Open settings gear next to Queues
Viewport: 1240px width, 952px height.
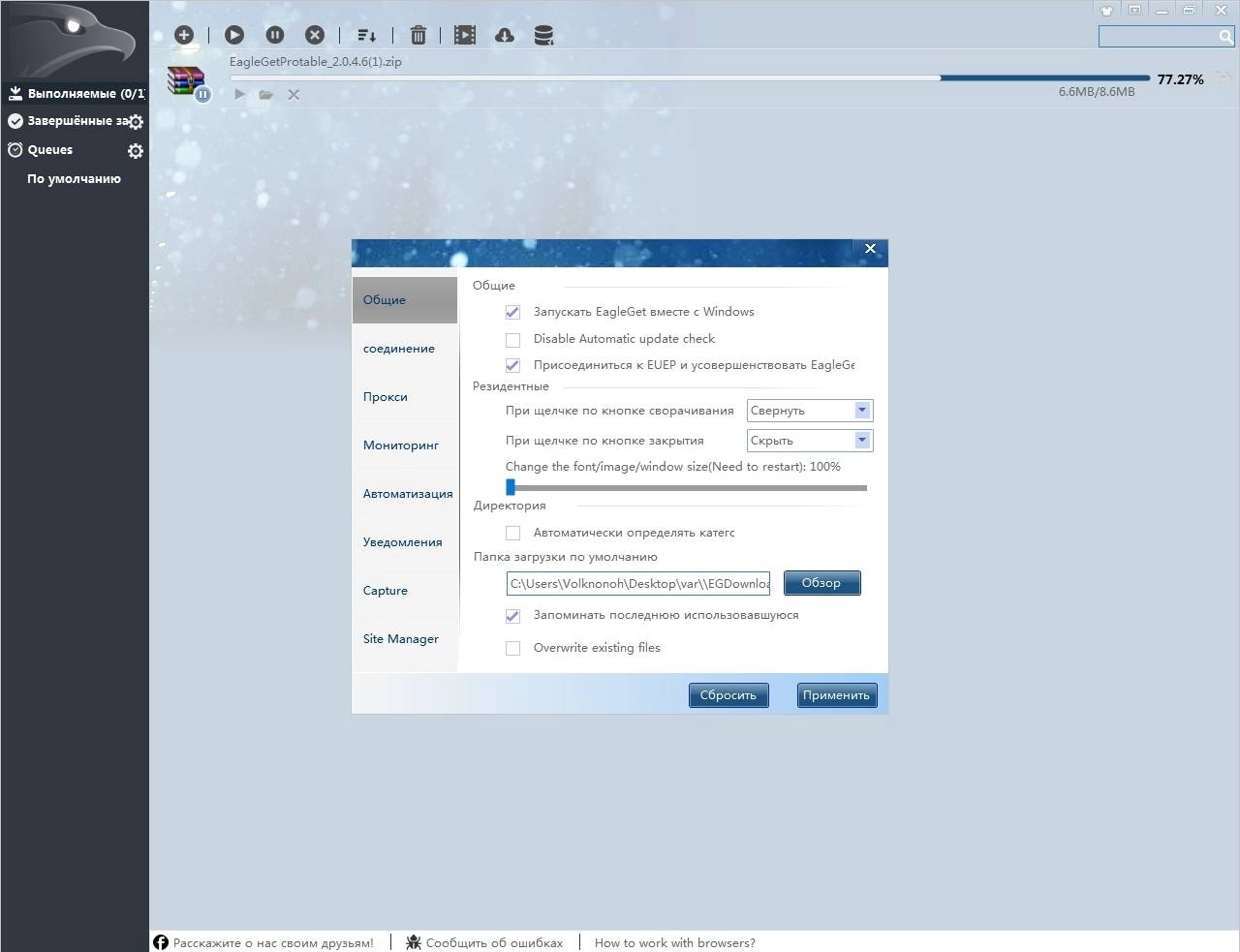[136, 151]
